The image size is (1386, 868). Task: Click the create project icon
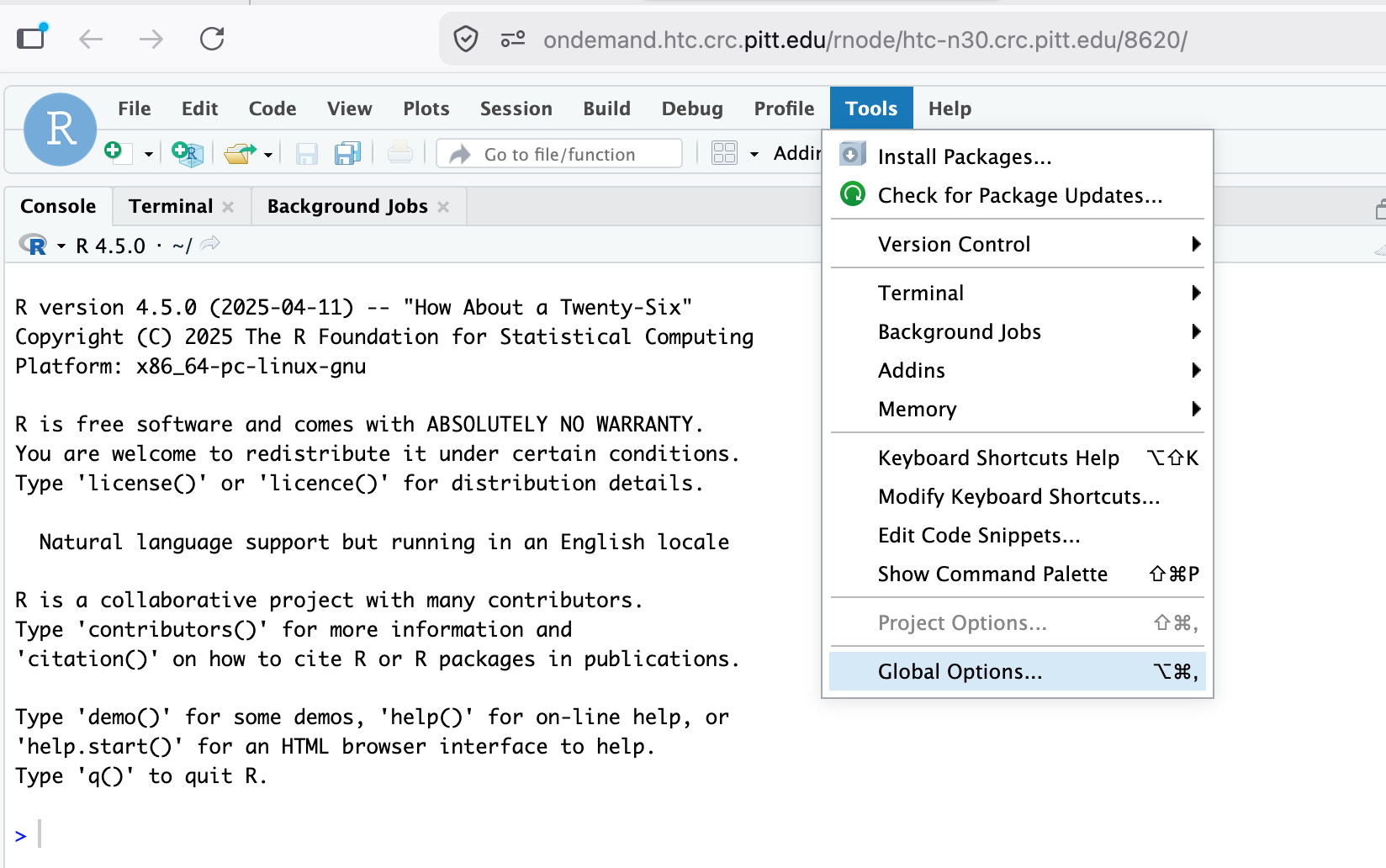coord(187,153)
